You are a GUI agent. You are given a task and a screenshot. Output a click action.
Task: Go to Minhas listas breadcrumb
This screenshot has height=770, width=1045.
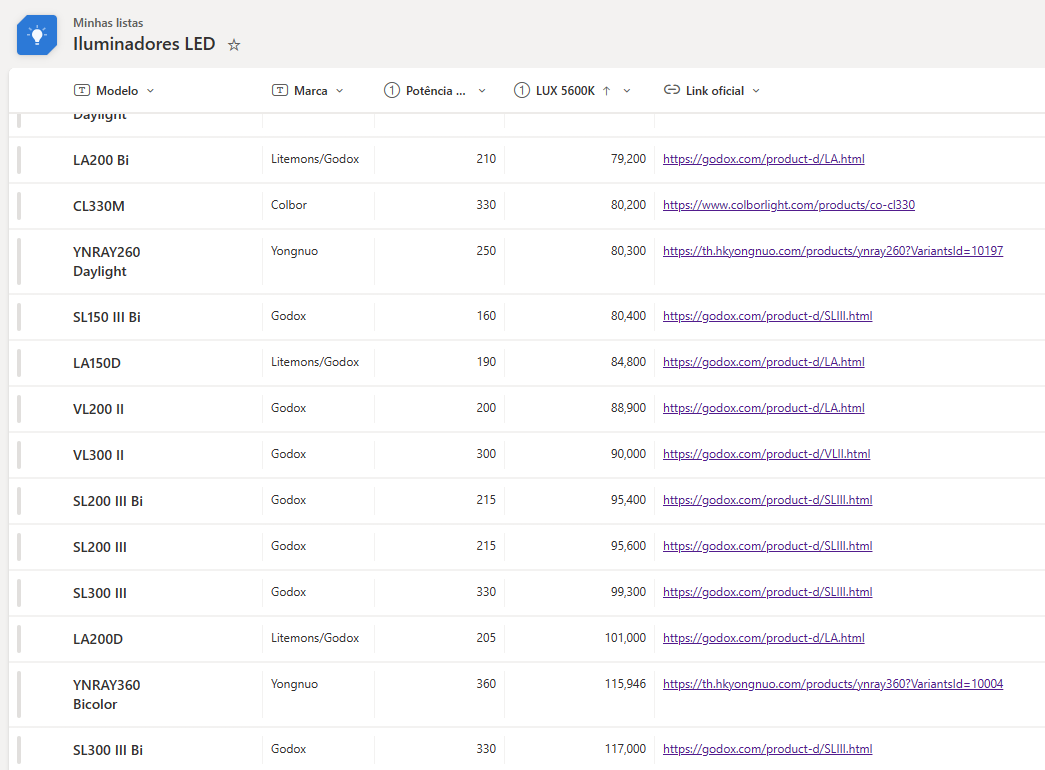coord(108,23)
